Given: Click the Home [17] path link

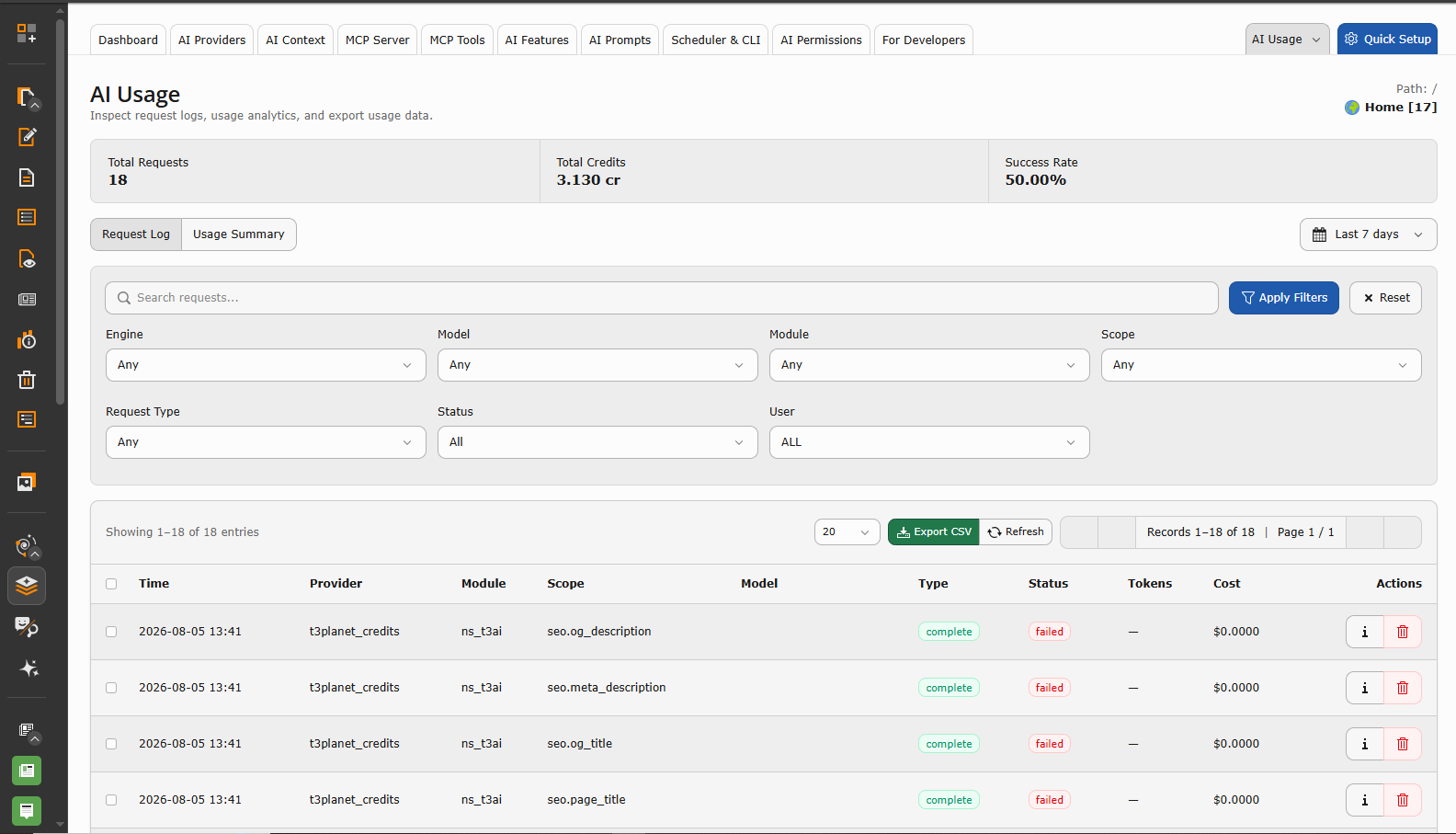Looking at the screenshot, I should point(1400,108).
